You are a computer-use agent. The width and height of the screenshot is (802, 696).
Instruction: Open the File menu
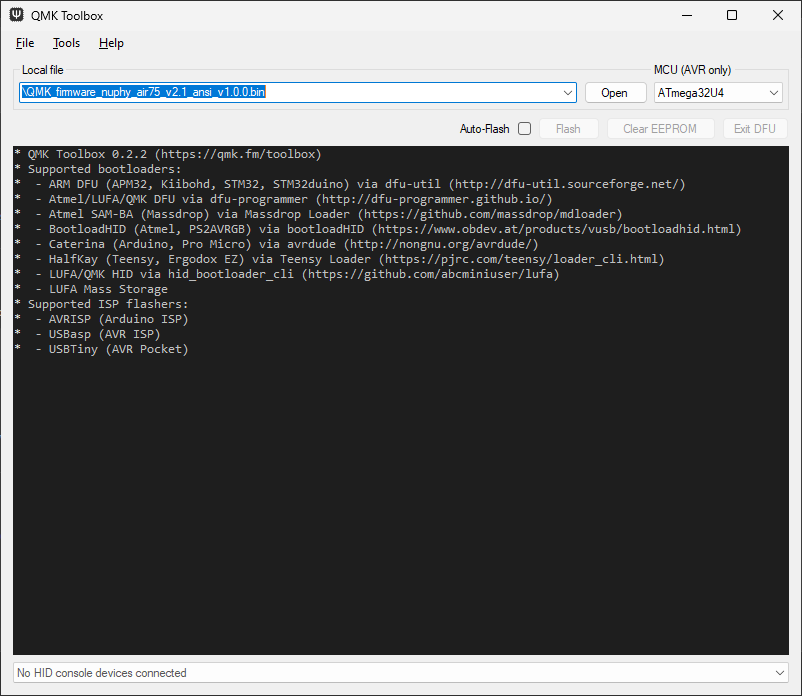tap(25, 43)
